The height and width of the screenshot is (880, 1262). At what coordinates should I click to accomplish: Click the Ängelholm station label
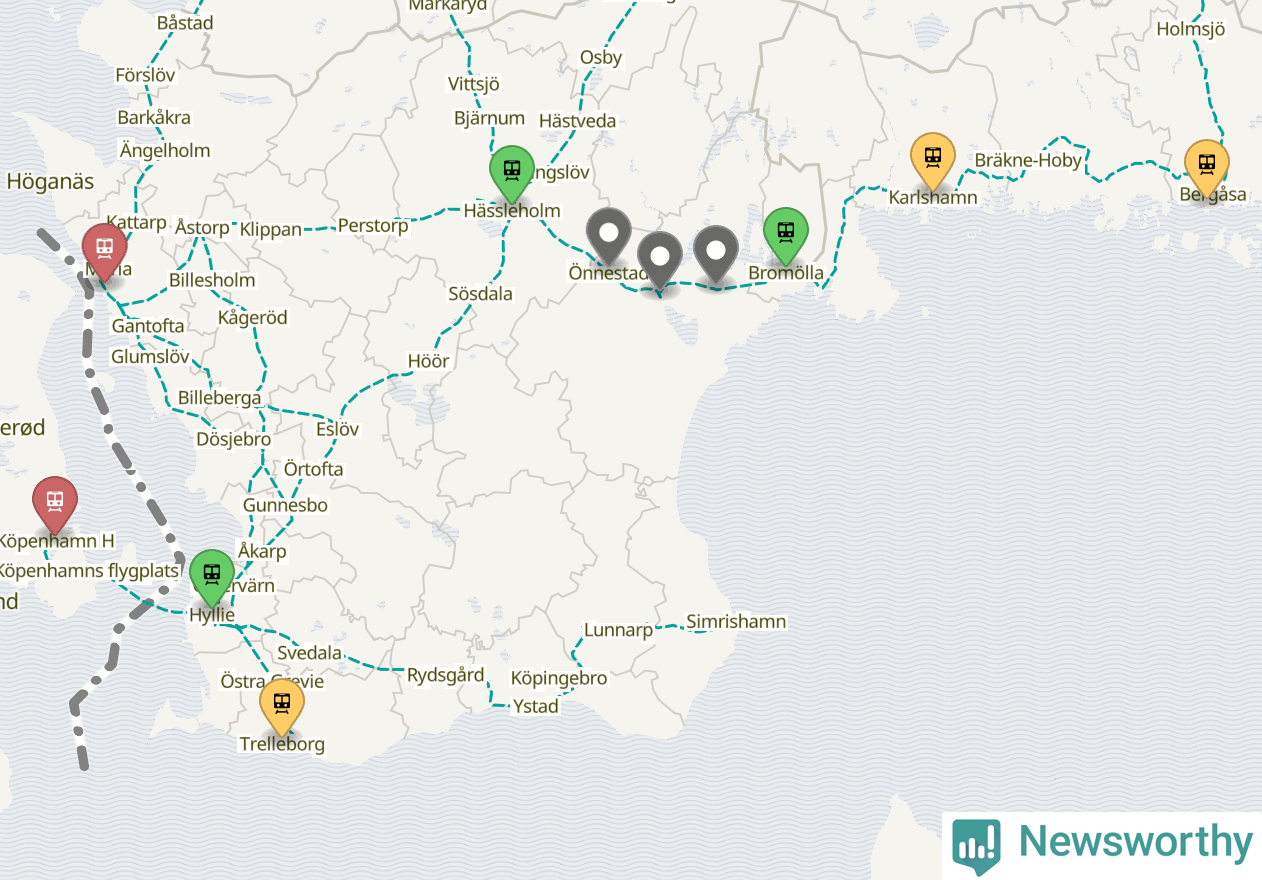tap(165, 151)
